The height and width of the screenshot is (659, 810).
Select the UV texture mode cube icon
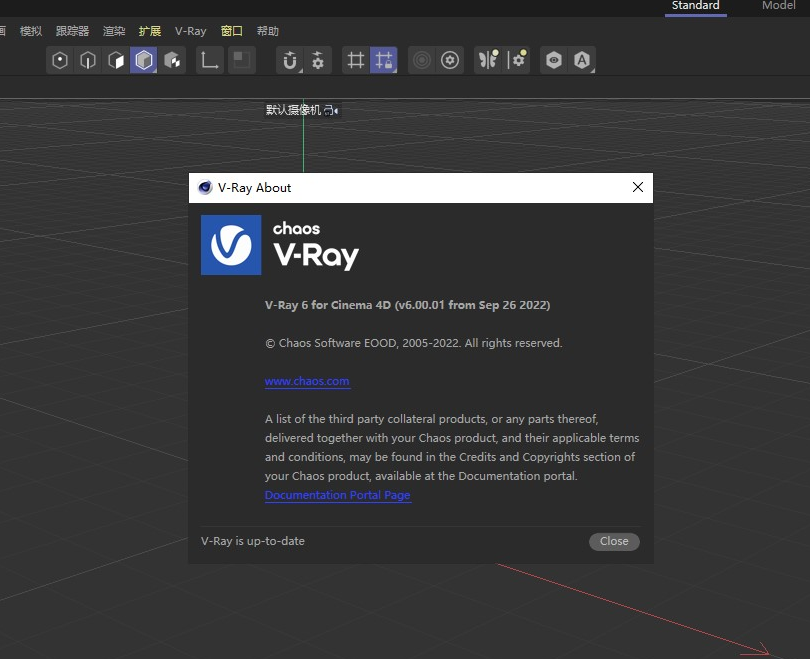click(172, 60)
